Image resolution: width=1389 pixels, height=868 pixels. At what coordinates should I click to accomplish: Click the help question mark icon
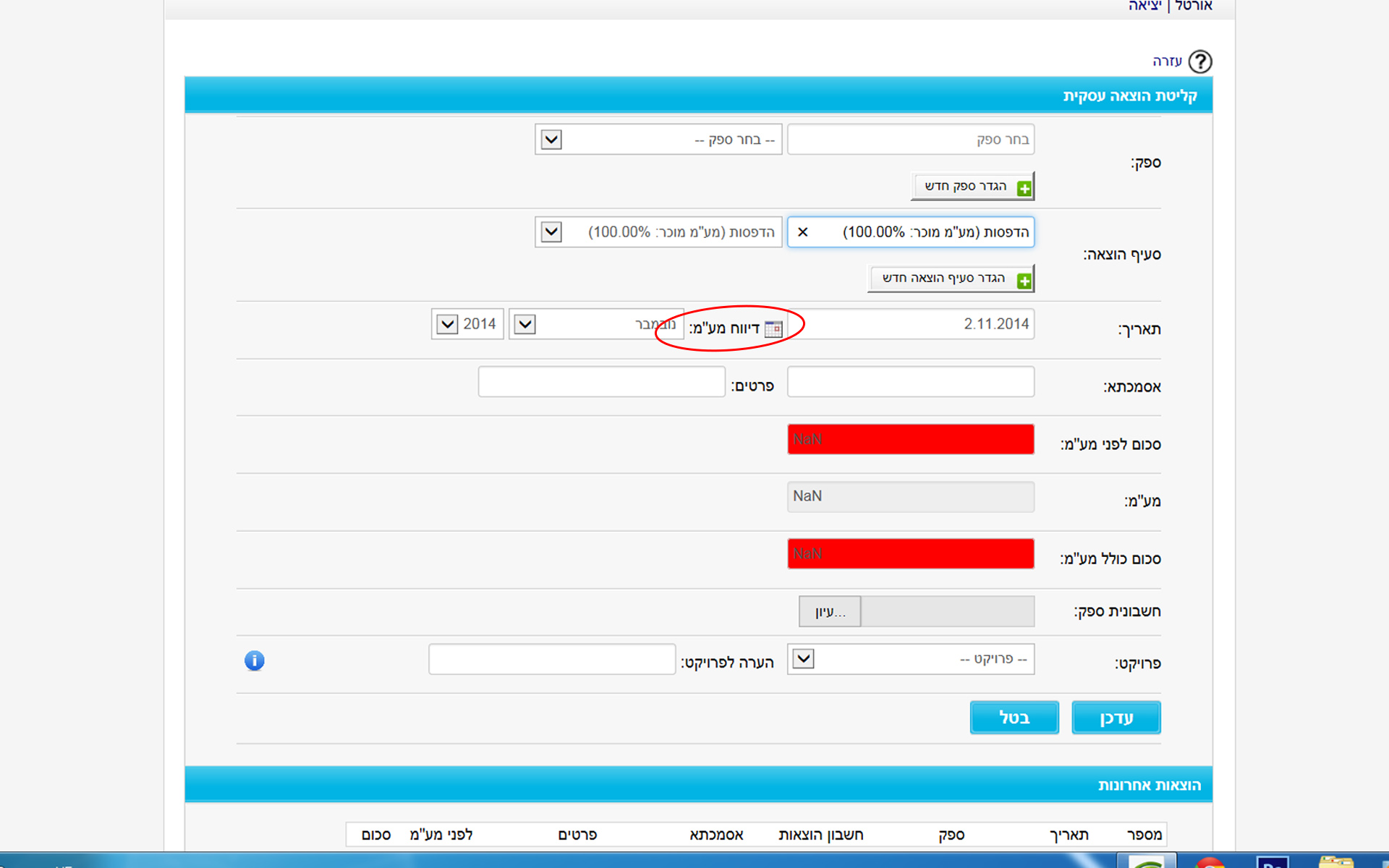pos(1200,61)
